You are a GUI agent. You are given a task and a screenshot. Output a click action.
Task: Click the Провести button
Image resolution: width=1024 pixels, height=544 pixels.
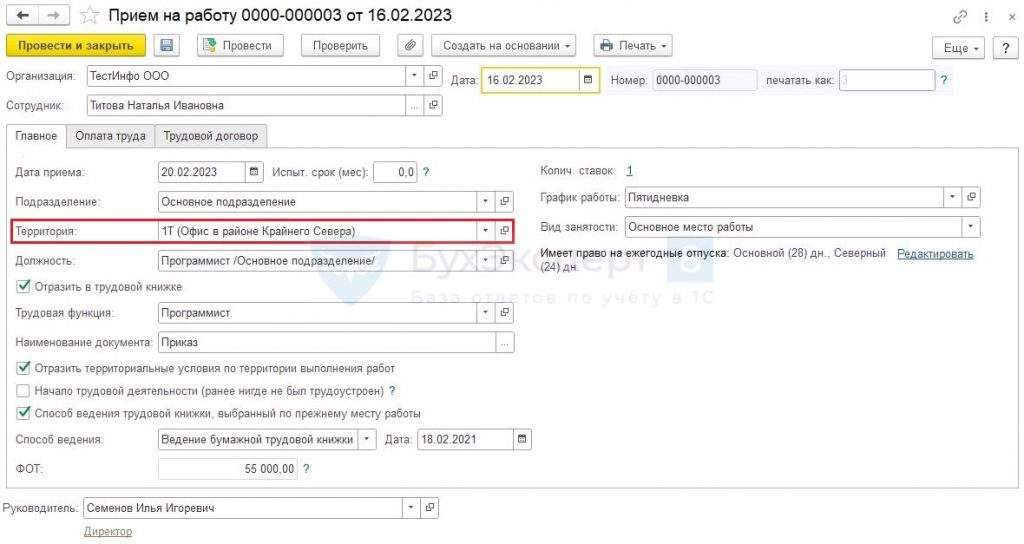(240, 46)
